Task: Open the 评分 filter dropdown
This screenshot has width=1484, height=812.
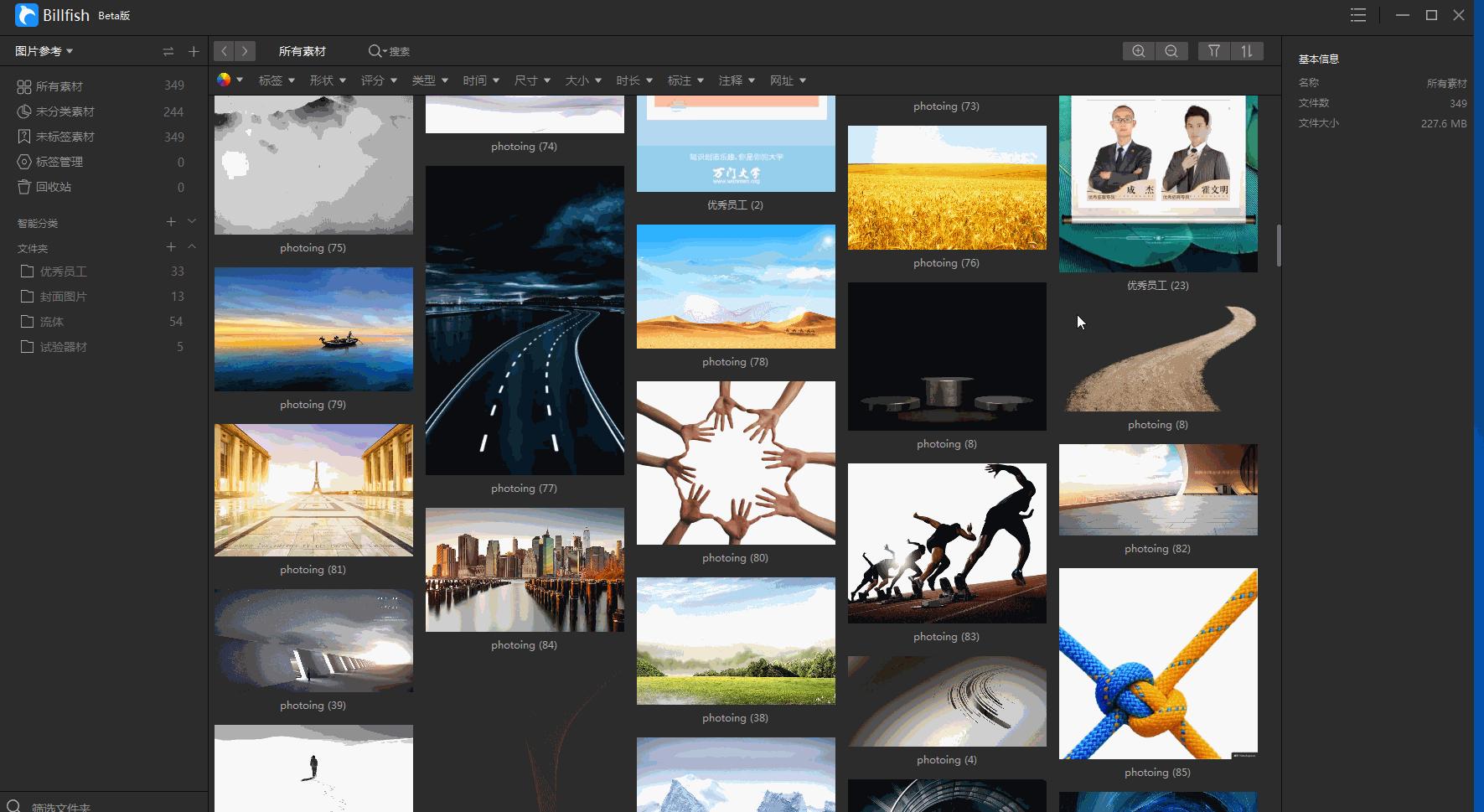Action: coord(379,80)
